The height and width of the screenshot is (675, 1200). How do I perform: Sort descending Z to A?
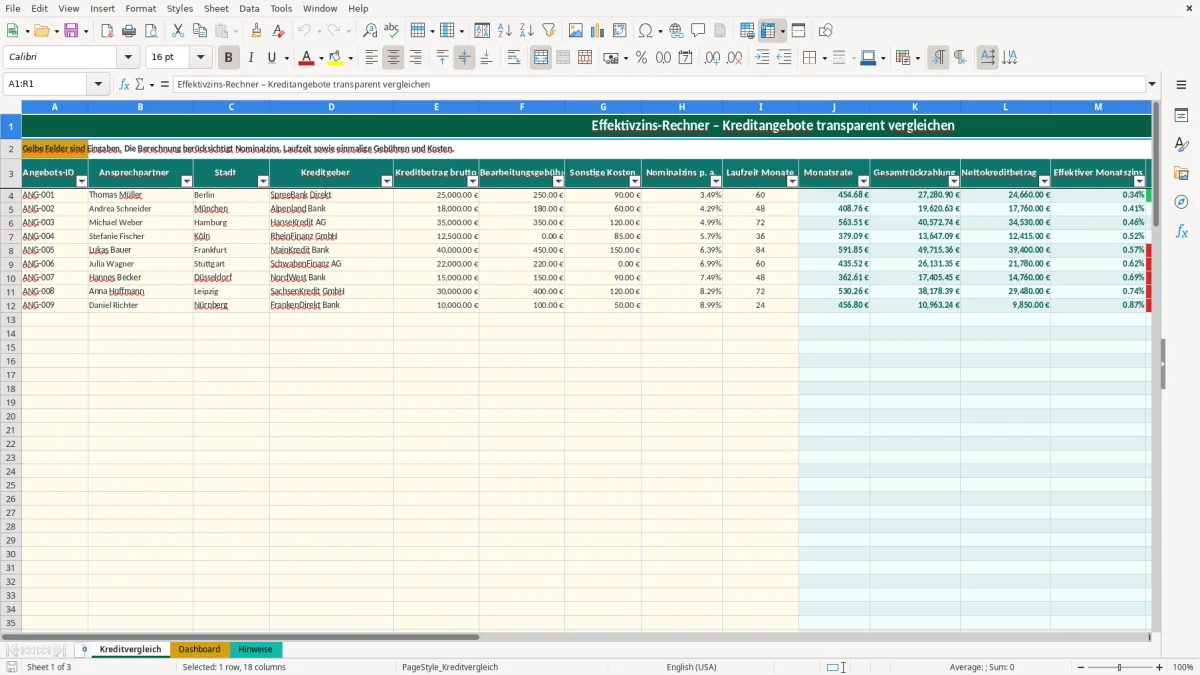(527, 31)
